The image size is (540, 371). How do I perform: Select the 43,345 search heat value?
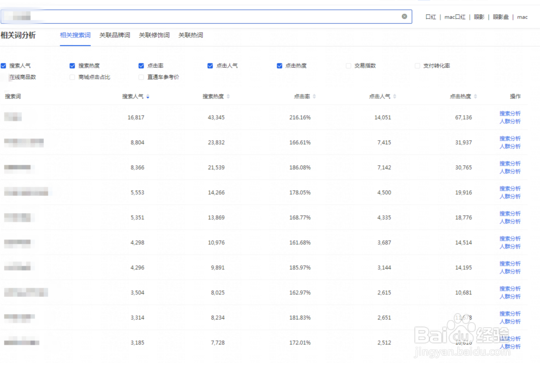click(x=216, y=117)
